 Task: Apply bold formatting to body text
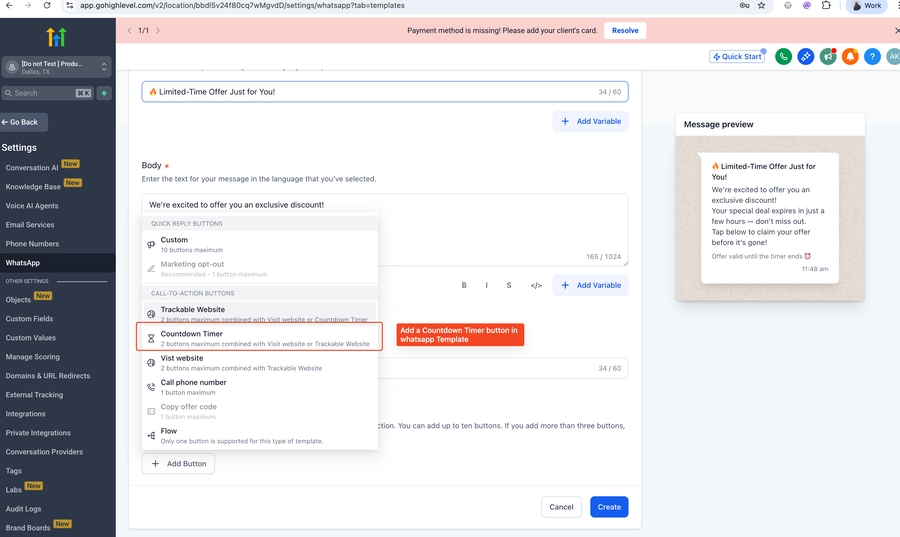pyautogui.click(x=464, y=286)
